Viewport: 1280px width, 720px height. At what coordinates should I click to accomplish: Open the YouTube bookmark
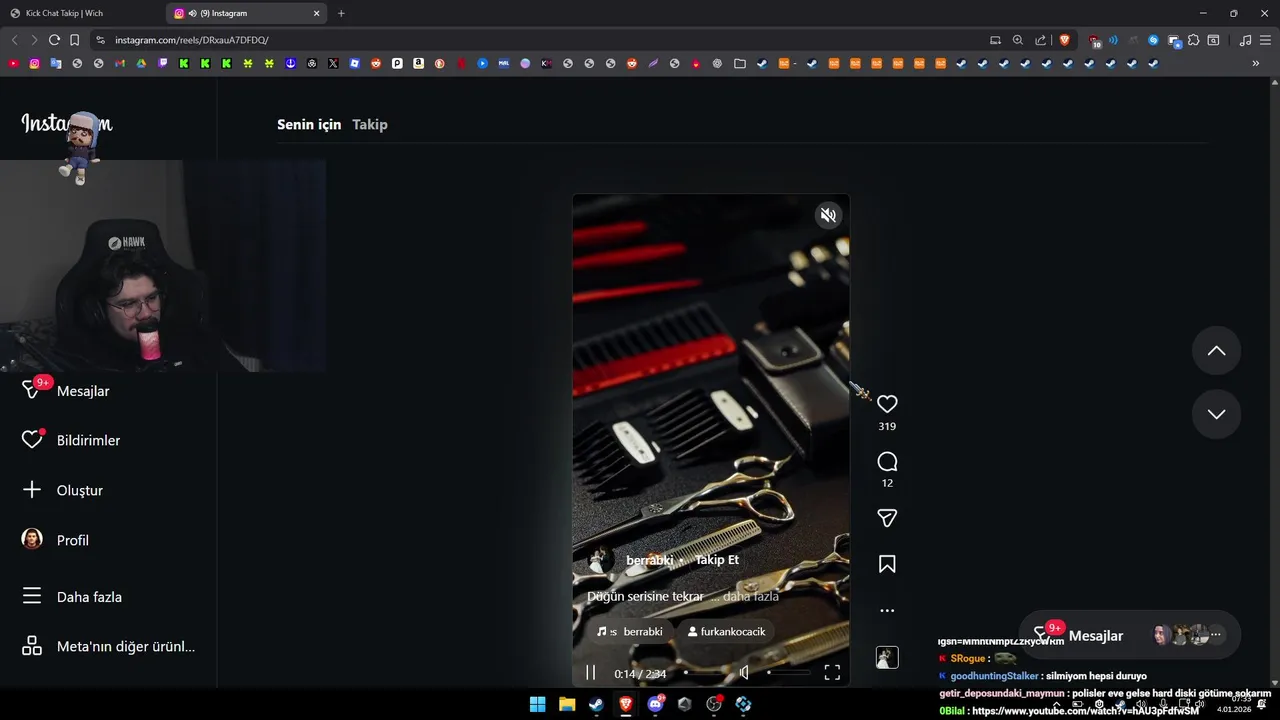(13, 63)
